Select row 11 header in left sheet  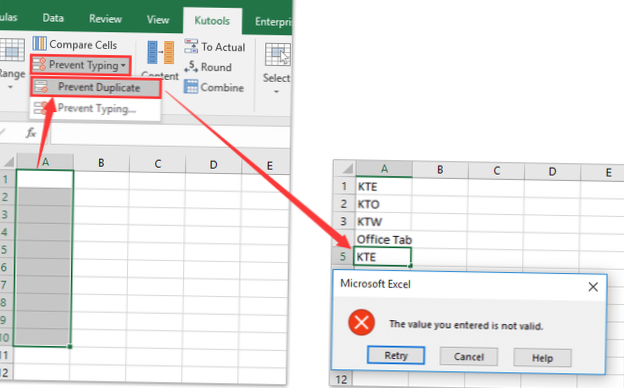coord(5,355)
